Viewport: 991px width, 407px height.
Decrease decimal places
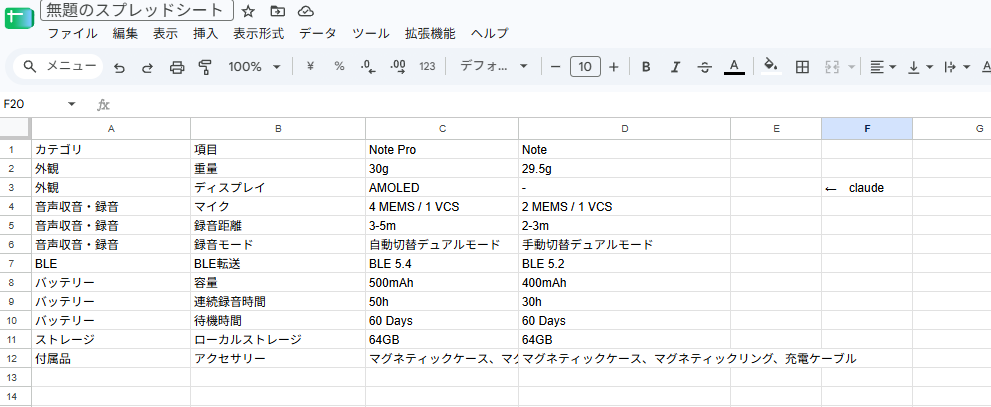pos(368,66)
